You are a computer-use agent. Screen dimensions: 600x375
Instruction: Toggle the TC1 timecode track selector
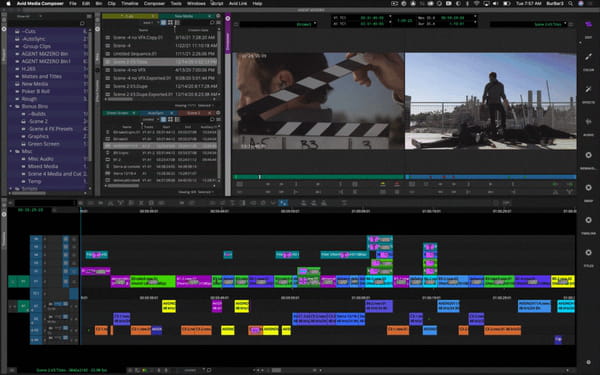coord(36,294)
